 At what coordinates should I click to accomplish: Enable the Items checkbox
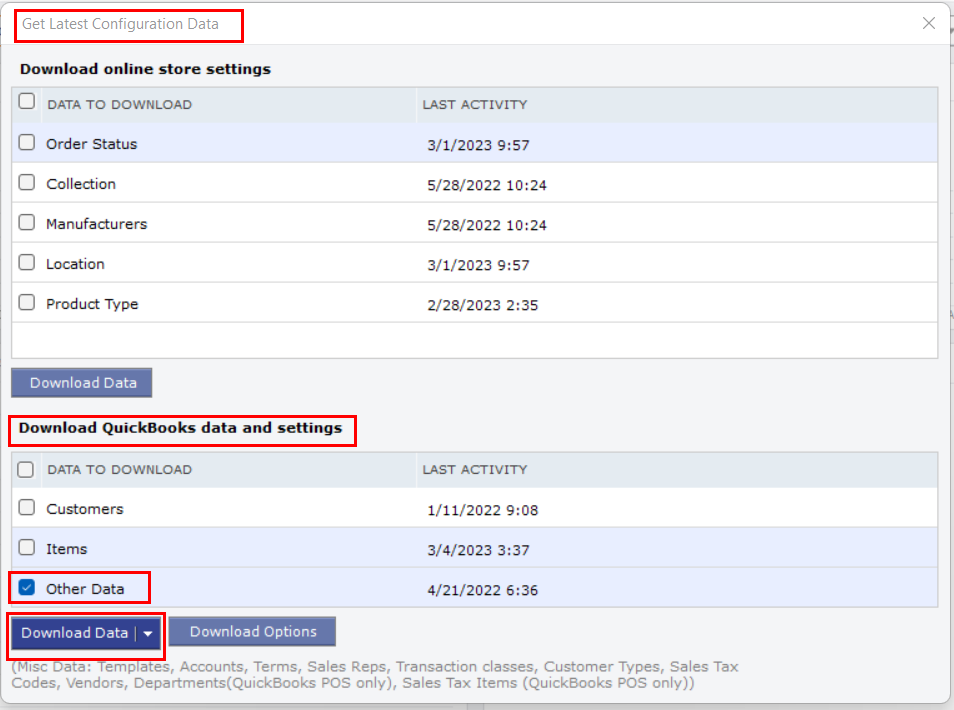27,548
